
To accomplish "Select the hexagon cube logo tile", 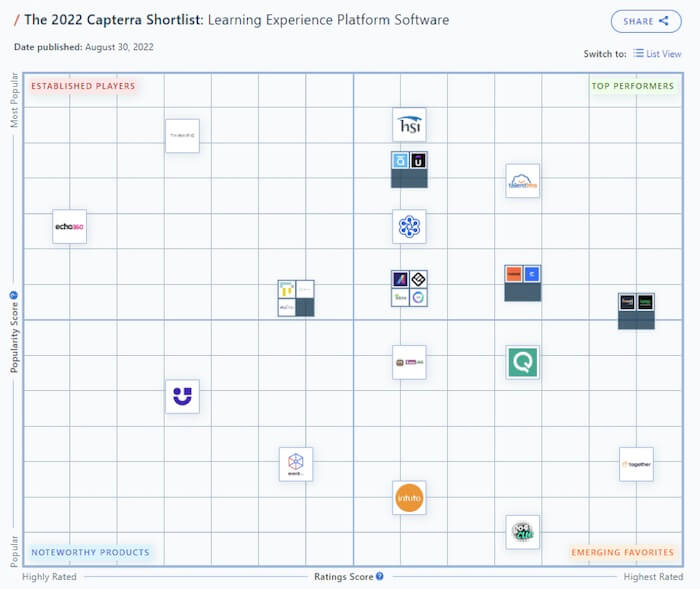I will pos(296,464).
